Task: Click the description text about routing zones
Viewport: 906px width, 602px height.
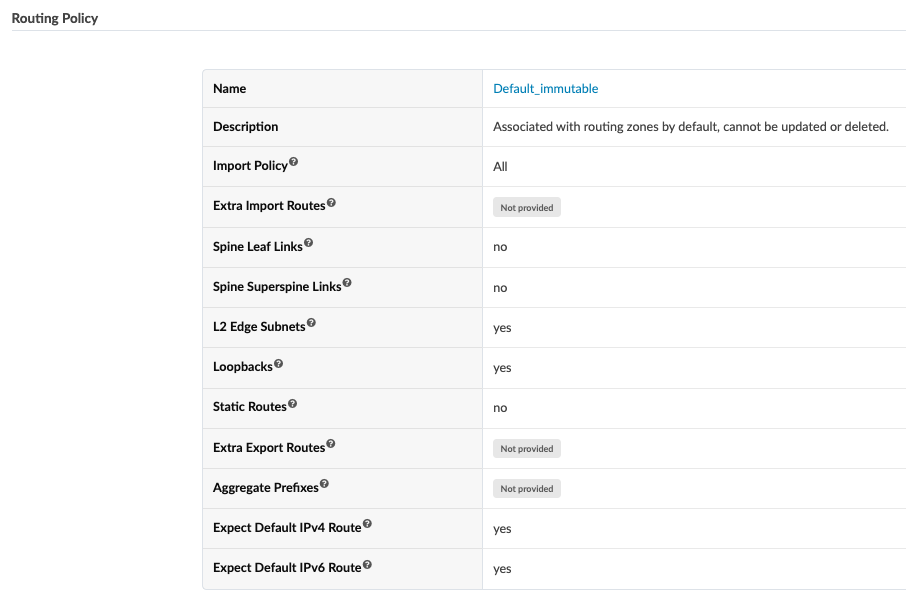Action: point(690,127)
